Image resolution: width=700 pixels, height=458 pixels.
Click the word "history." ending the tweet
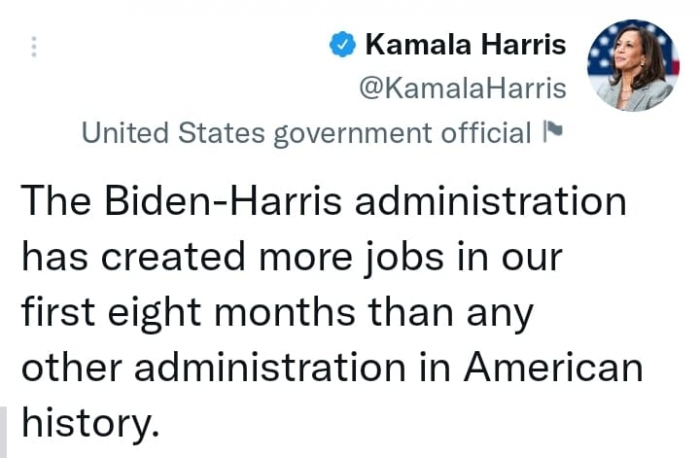(x=90, y=425)
